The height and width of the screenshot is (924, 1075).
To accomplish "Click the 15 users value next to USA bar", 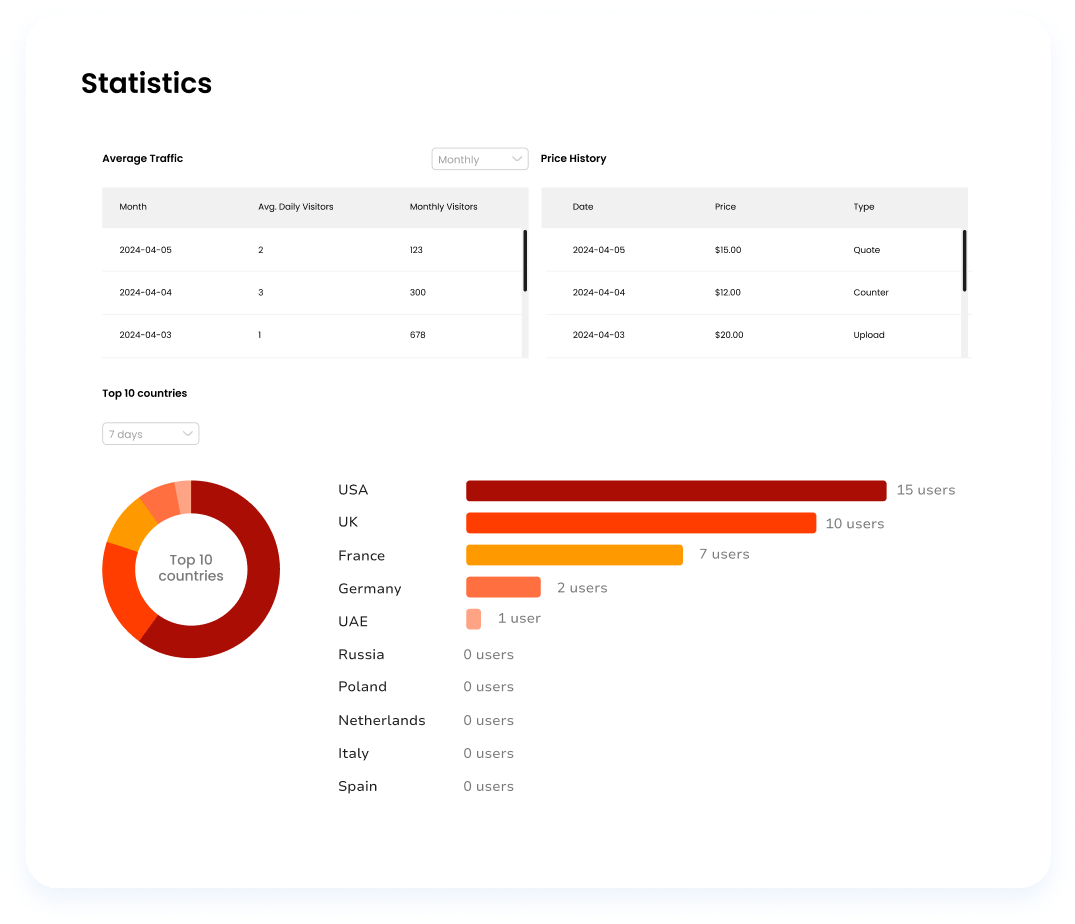I will tap(925, 489).
